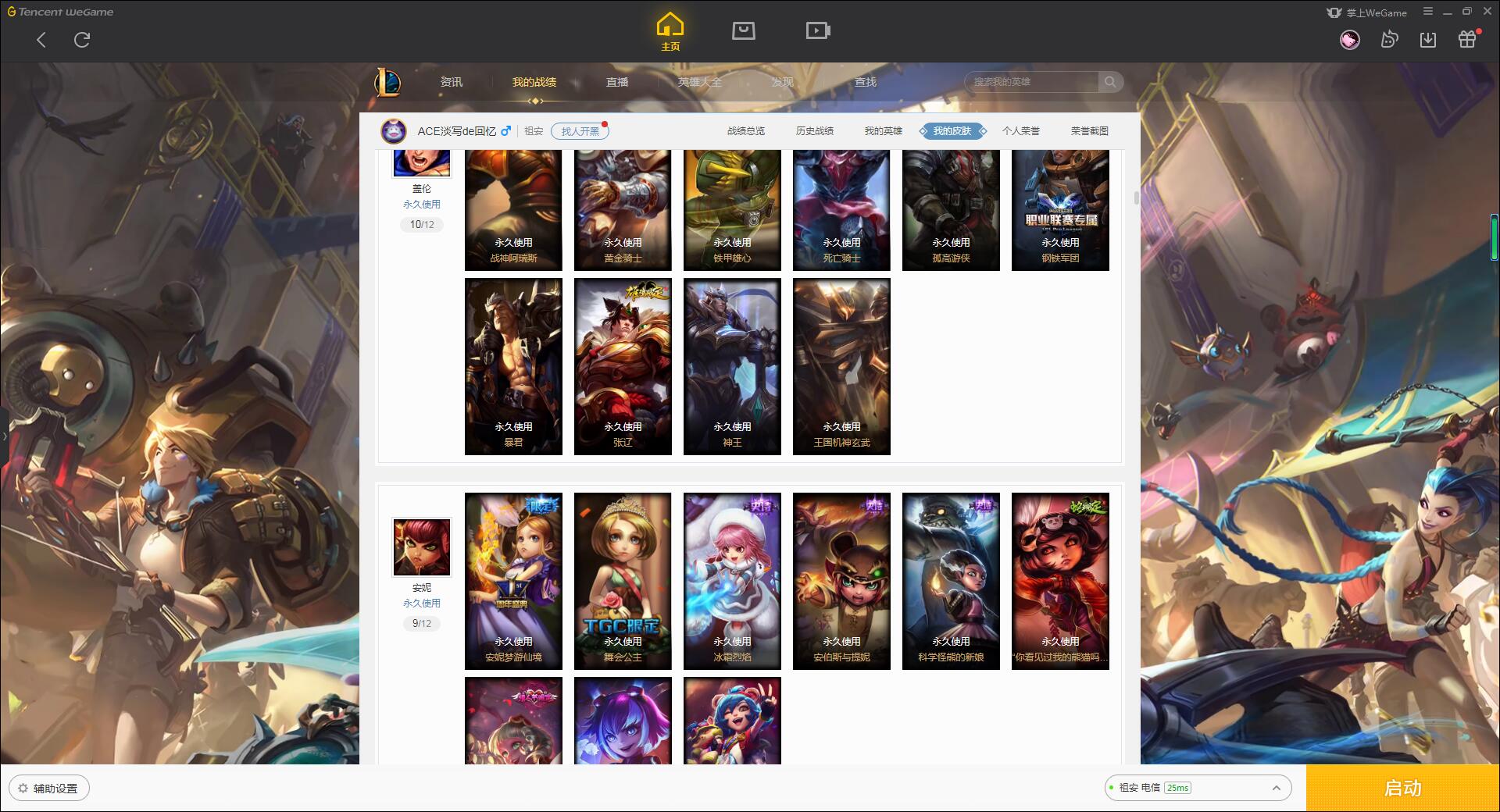Open the 孤高游侠 skin card
The height and width of the screenshot is (812, 1500).
(951, 210)
